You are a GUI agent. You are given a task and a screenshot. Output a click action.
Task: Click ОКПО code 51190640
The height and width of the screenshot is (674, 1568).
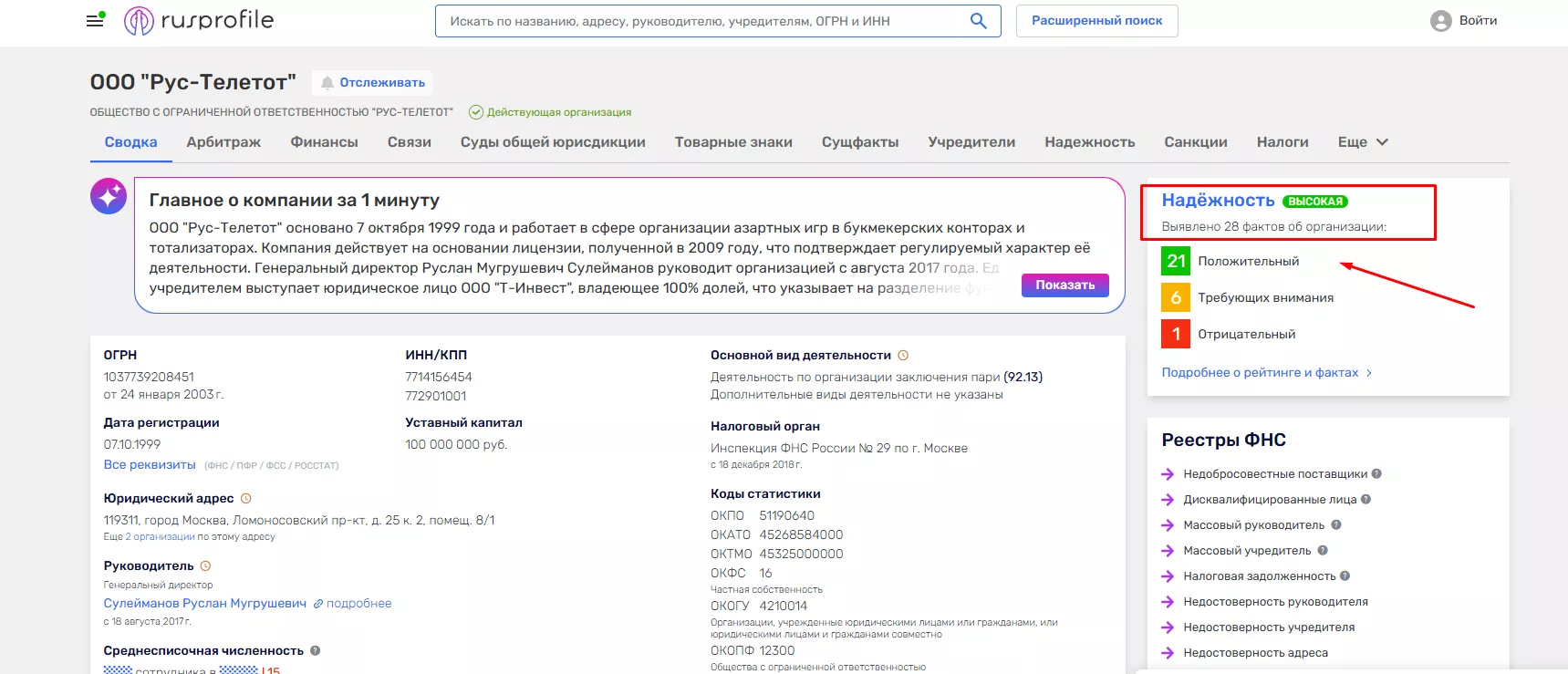(787, 516)
